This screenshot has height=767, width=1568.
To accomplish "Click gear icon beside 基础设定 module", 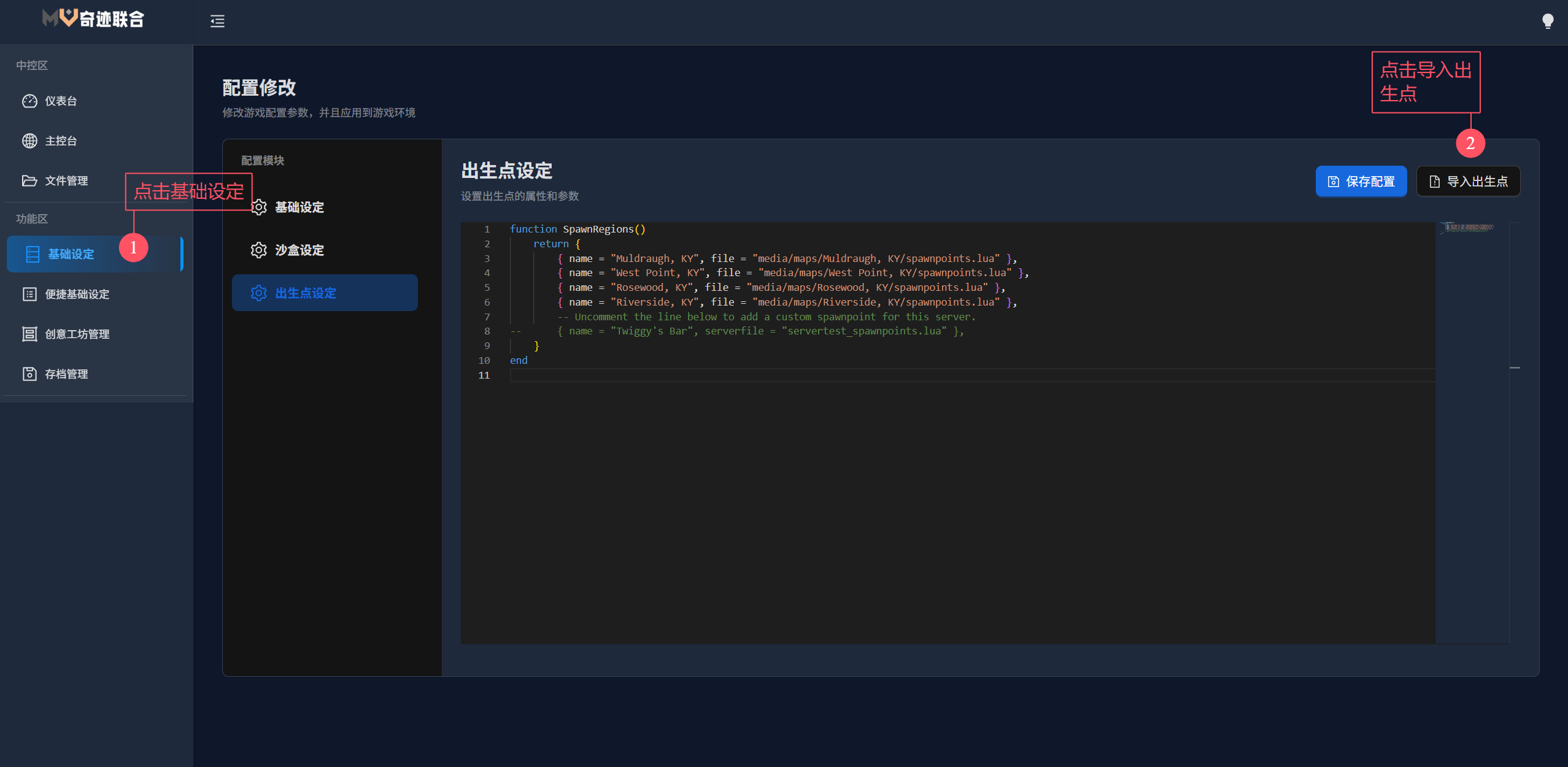I will [259, 207].
